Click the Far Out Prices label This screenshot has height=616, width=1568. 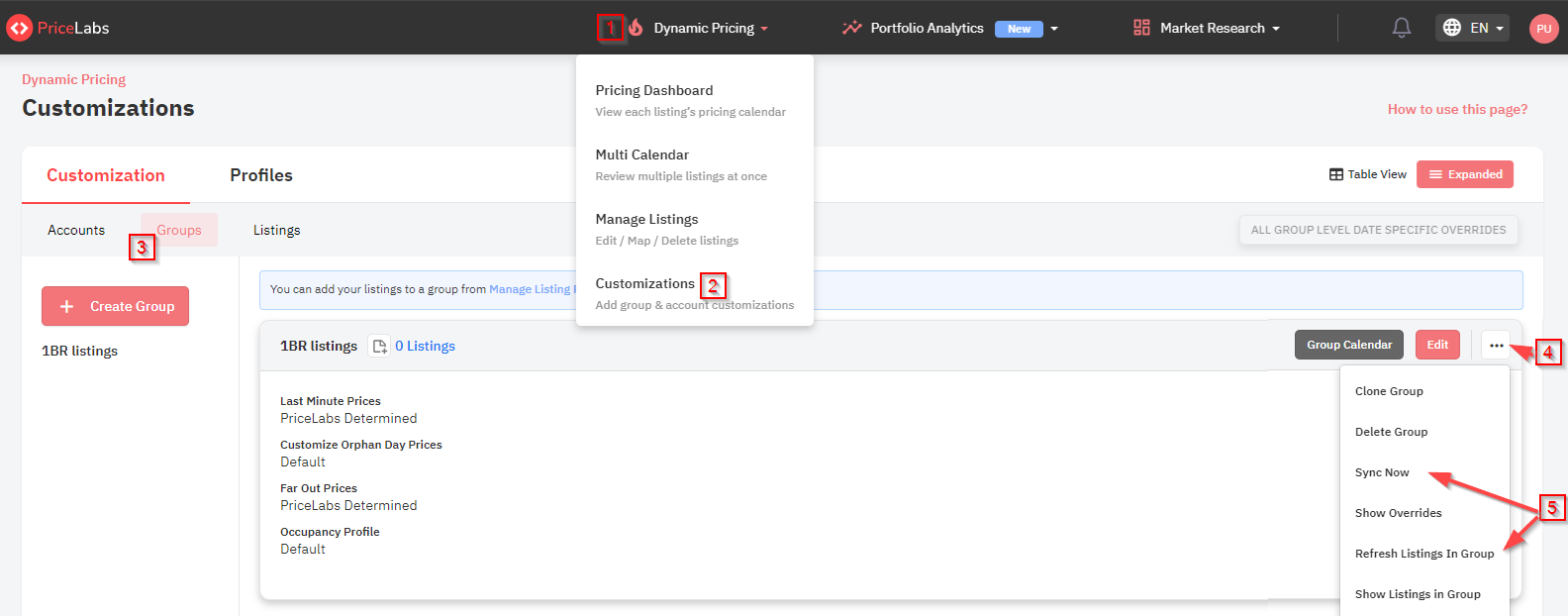pos(319,488)
